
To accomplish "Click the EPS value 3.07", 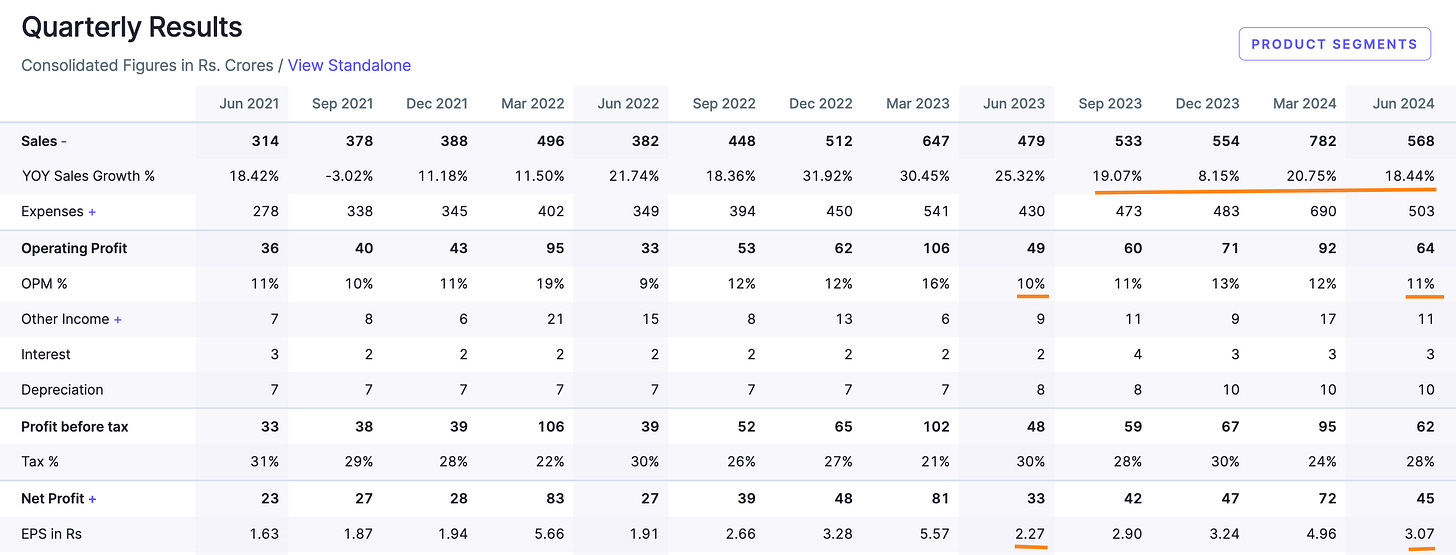I will pyautogui.click(x=1420, y=534).
